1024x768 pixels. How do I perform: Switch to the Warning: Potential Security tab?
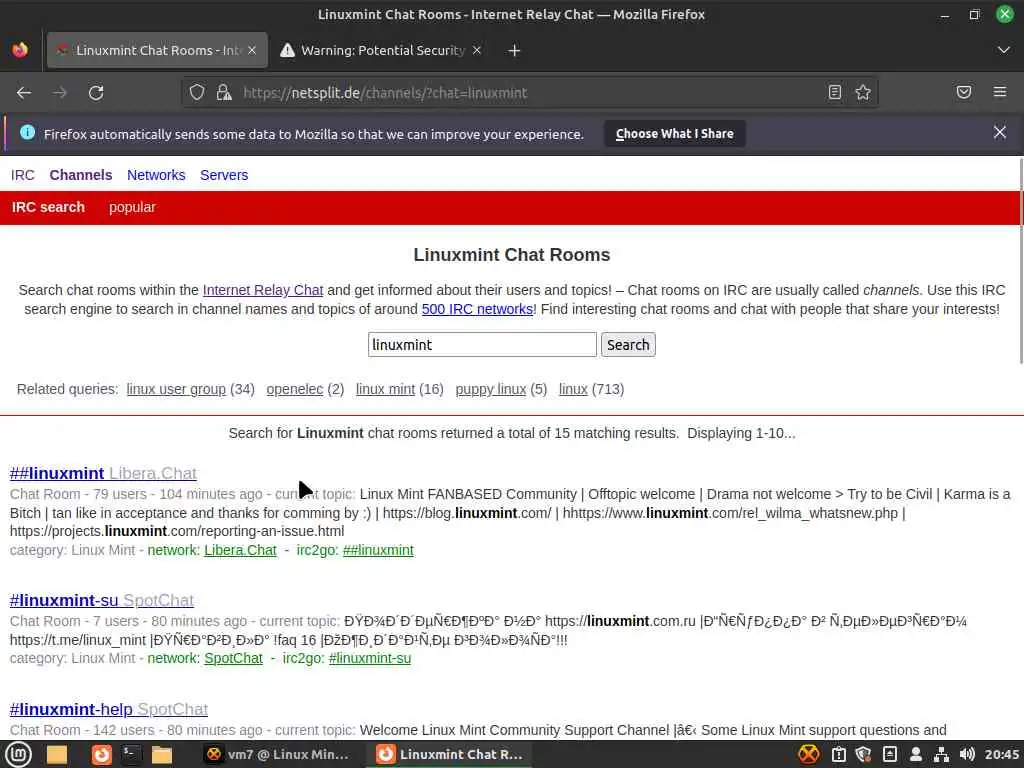click(382, 50)
